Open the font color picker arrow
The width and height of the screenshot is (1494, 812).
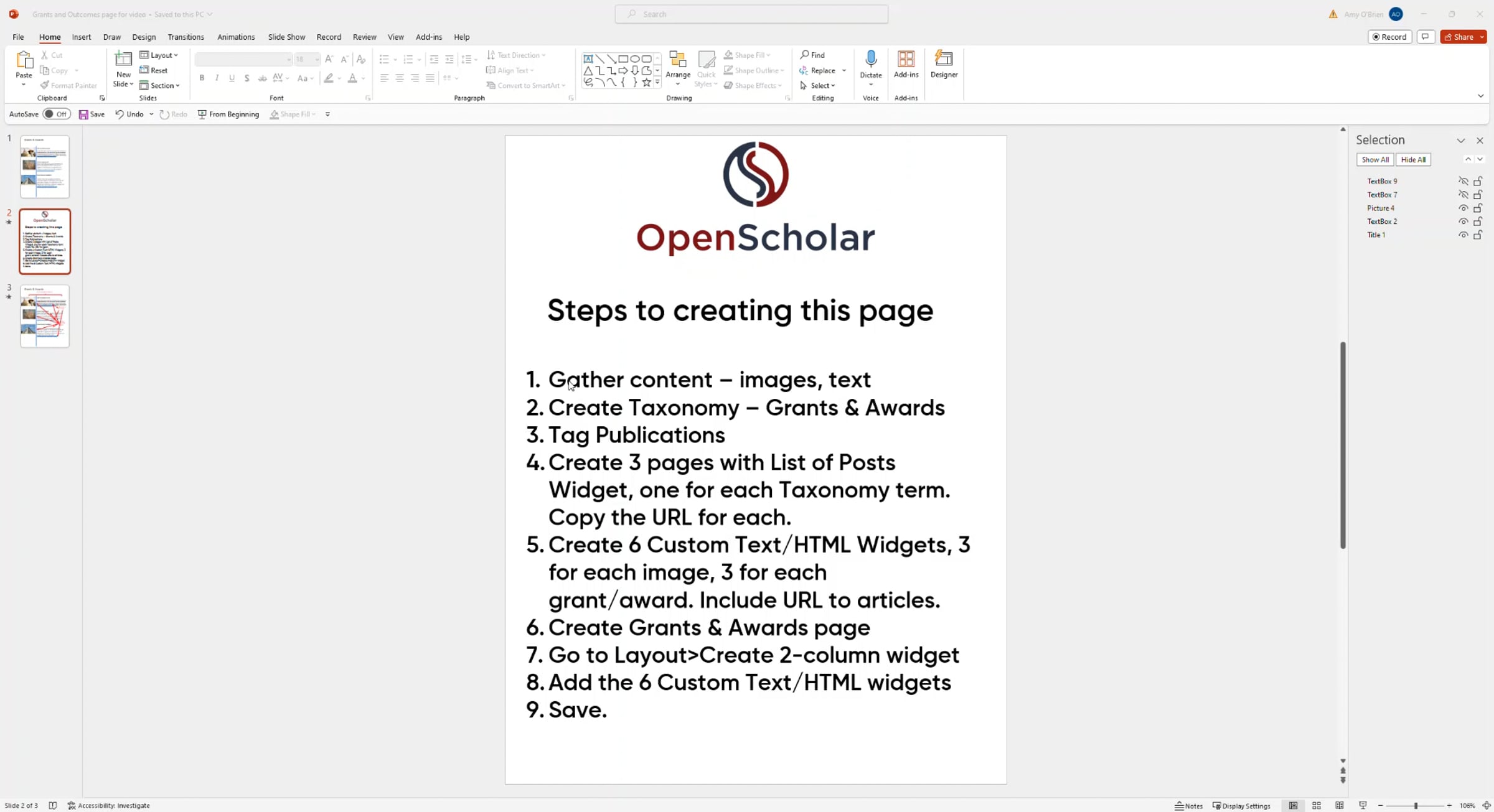coord(363,78)
